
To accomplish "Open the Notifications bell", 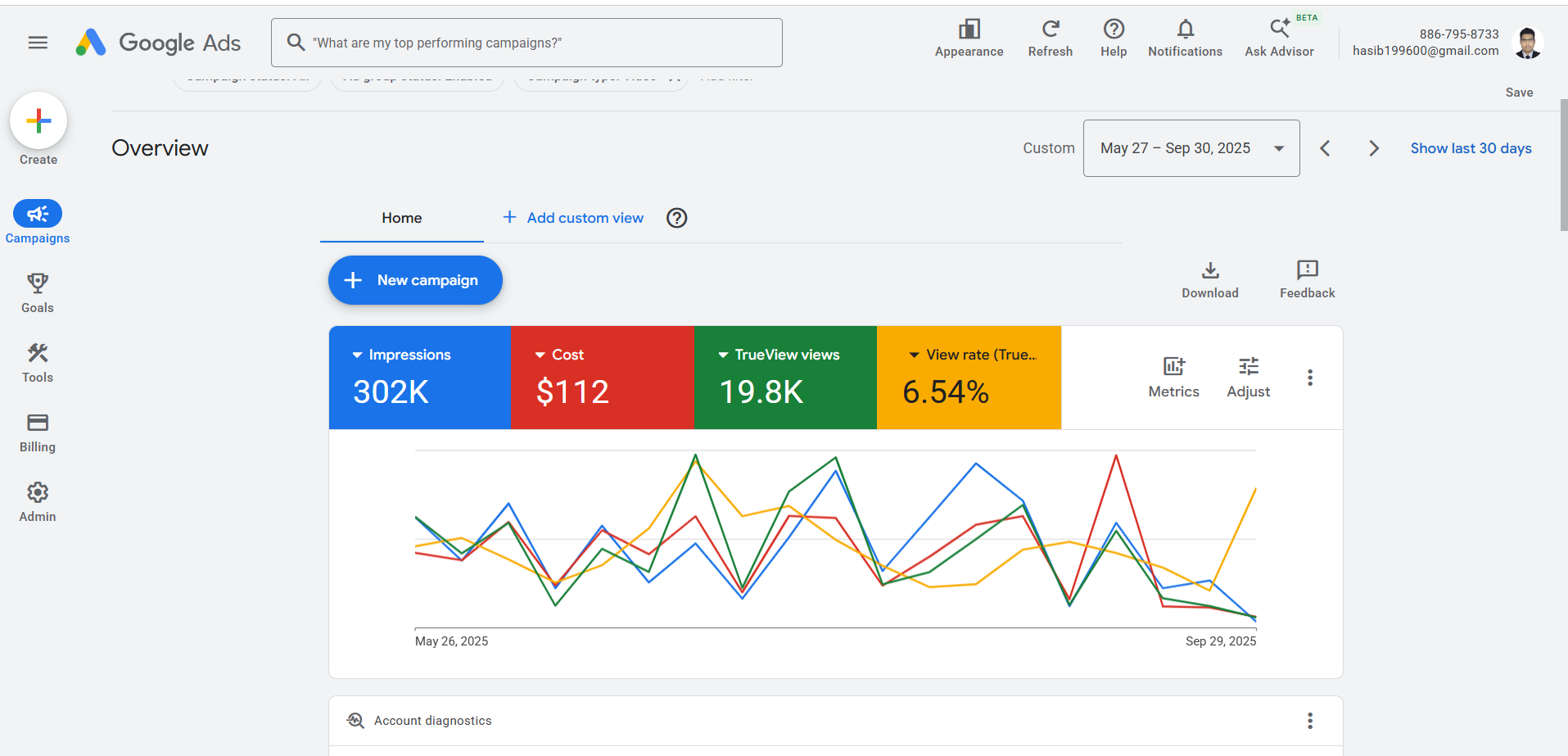I will tap(1185, 38).
